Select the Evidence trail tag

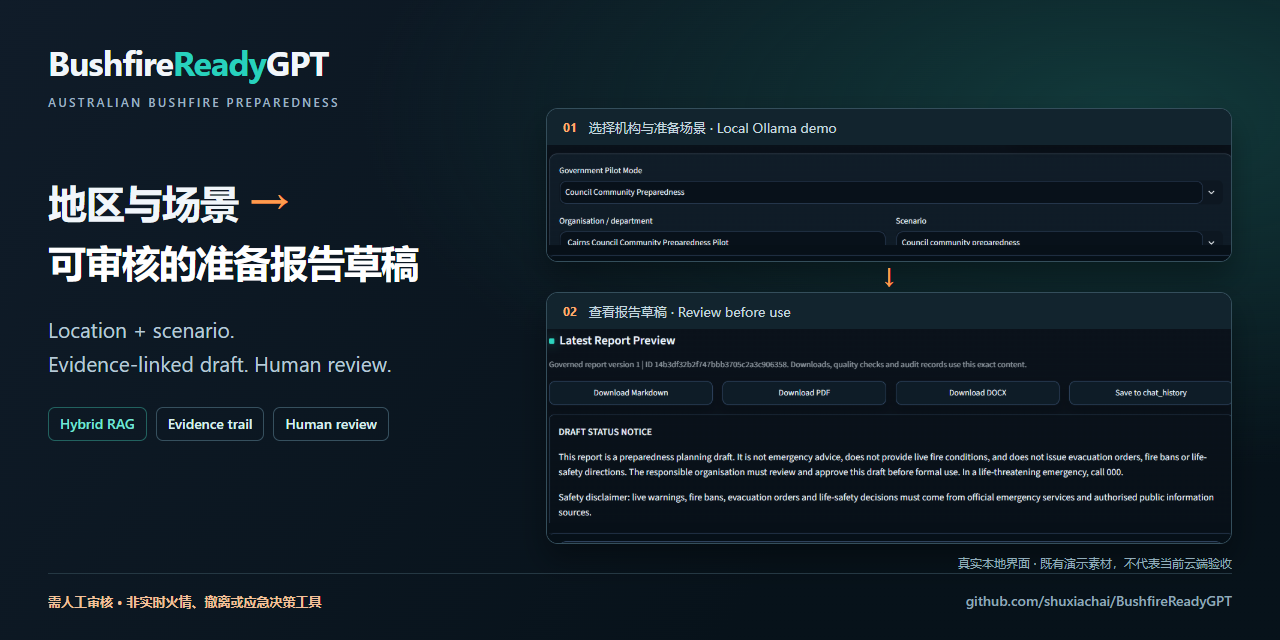(210, 424)
